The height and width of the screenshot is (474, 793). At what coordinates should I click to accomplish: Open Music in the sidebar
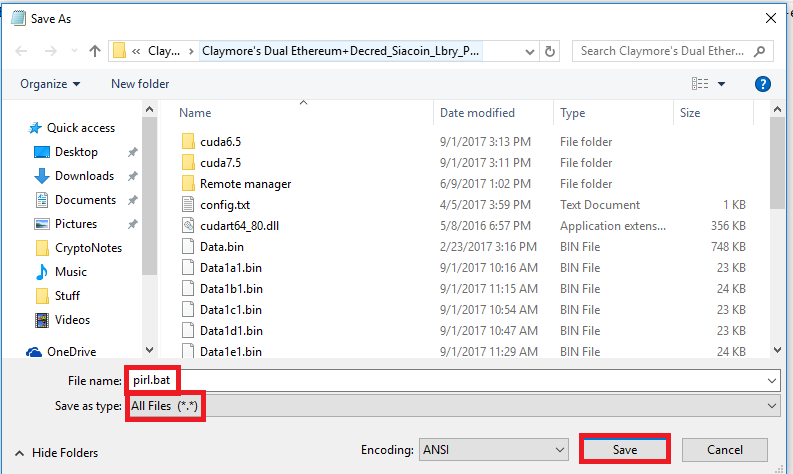(x=71, y=272)
